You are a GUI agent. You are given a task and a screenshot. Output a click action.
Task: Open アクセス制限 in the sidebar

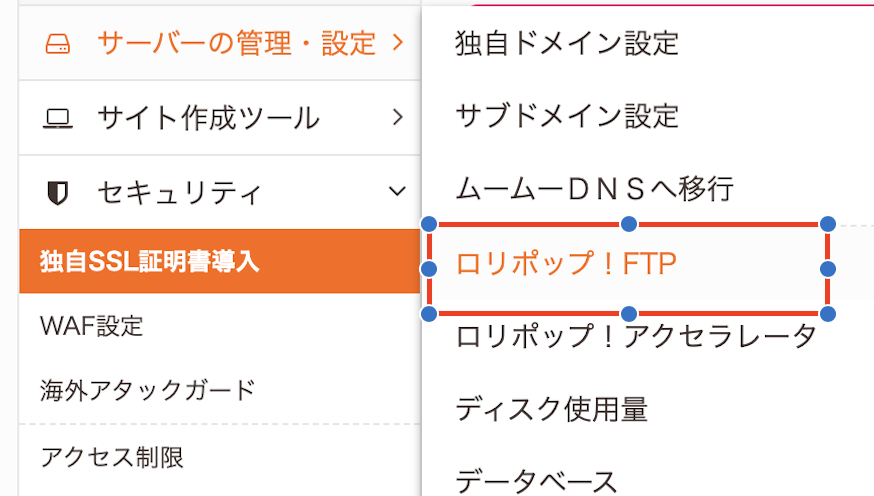tap(112, 457)
